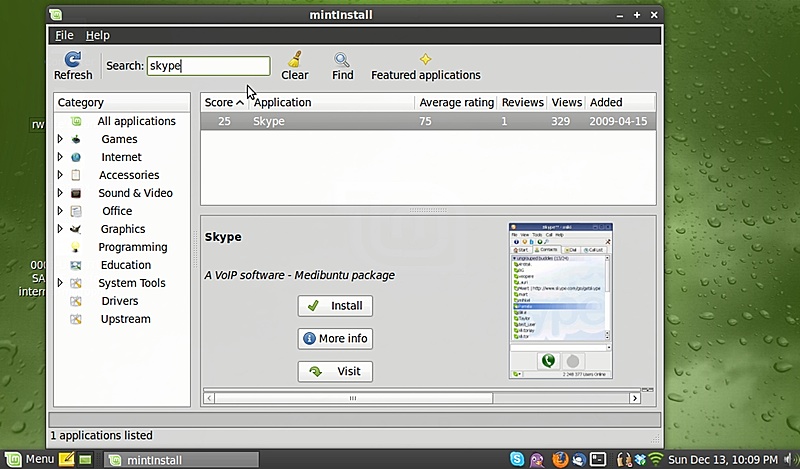Click the Install button for Skype

(x=335, y=306)
